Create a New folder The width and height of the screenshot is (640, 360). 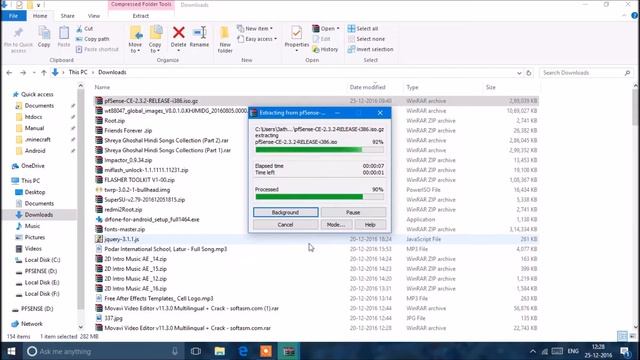[x=225, y=40]
